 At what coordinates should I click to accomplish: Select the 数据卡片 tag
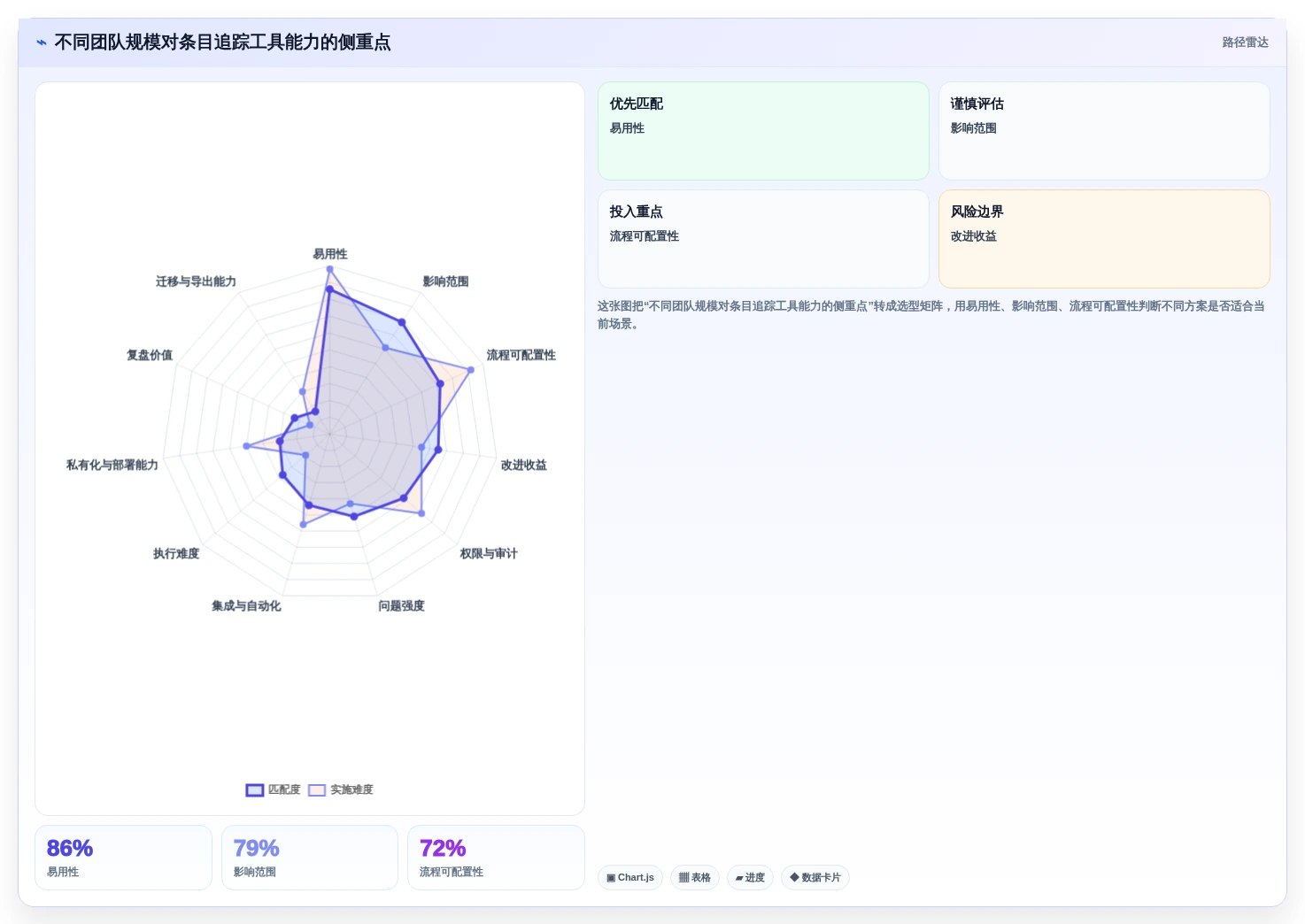815,878
